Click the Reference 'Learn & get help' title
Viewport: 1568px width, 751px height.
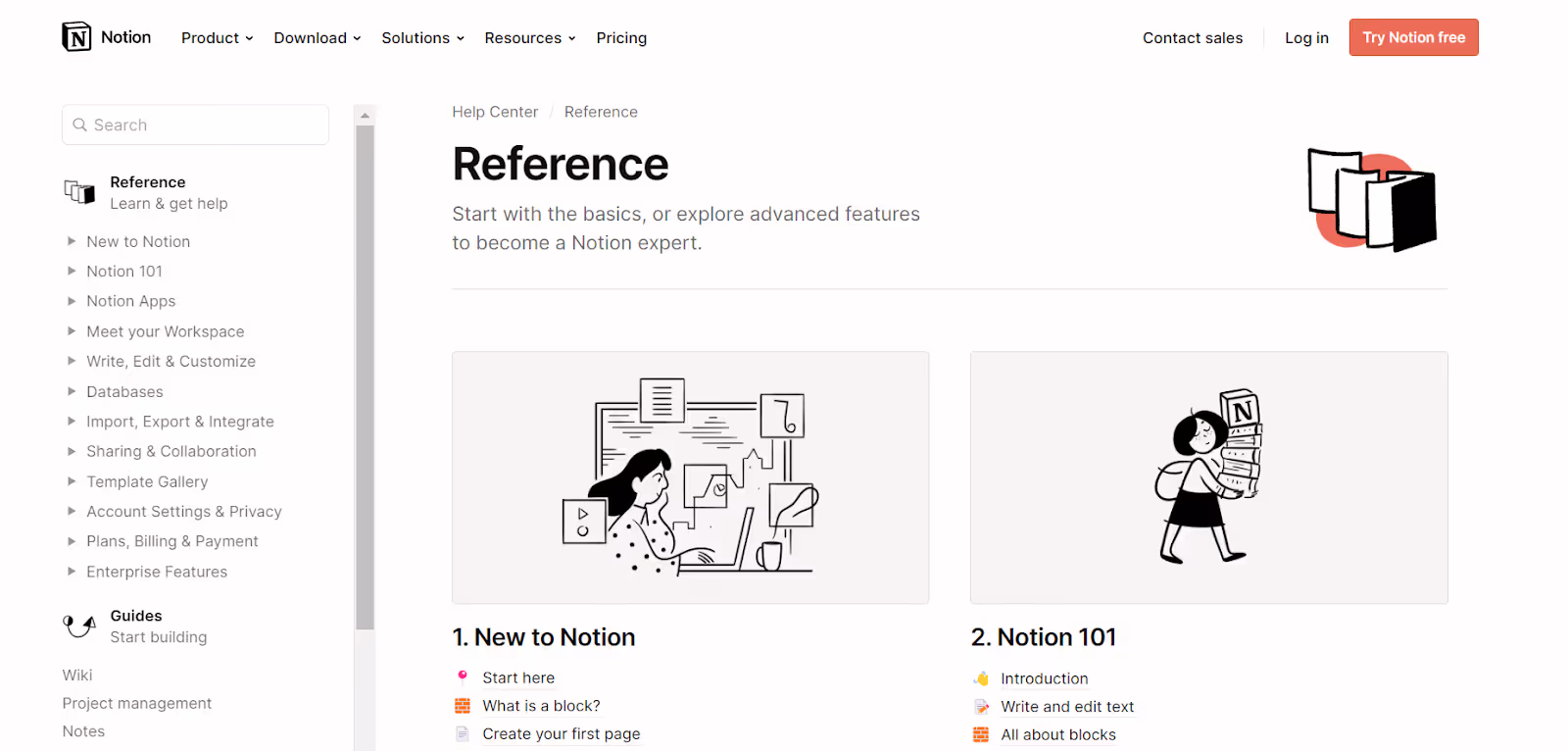pyautogui.click(x=169, y=193)
